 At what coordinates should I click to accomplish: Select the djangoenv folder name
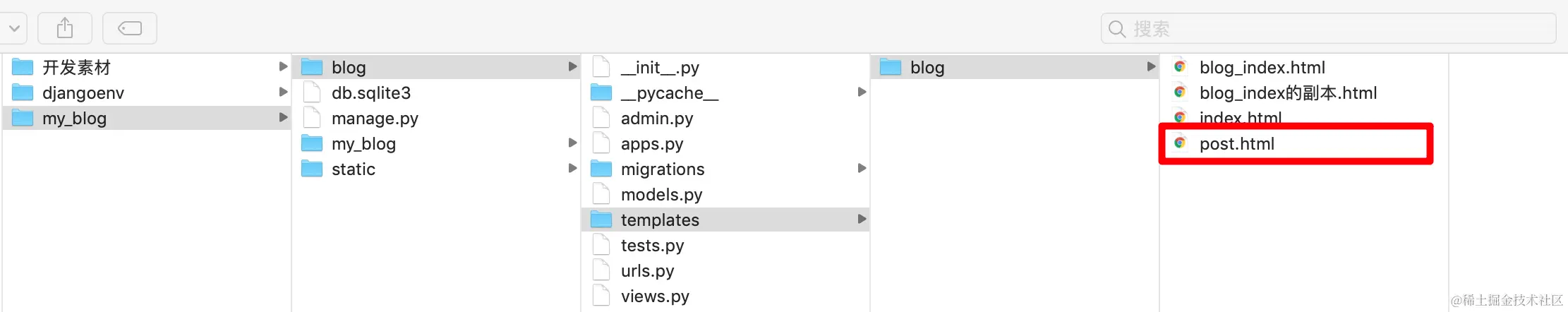coord(83,92)
